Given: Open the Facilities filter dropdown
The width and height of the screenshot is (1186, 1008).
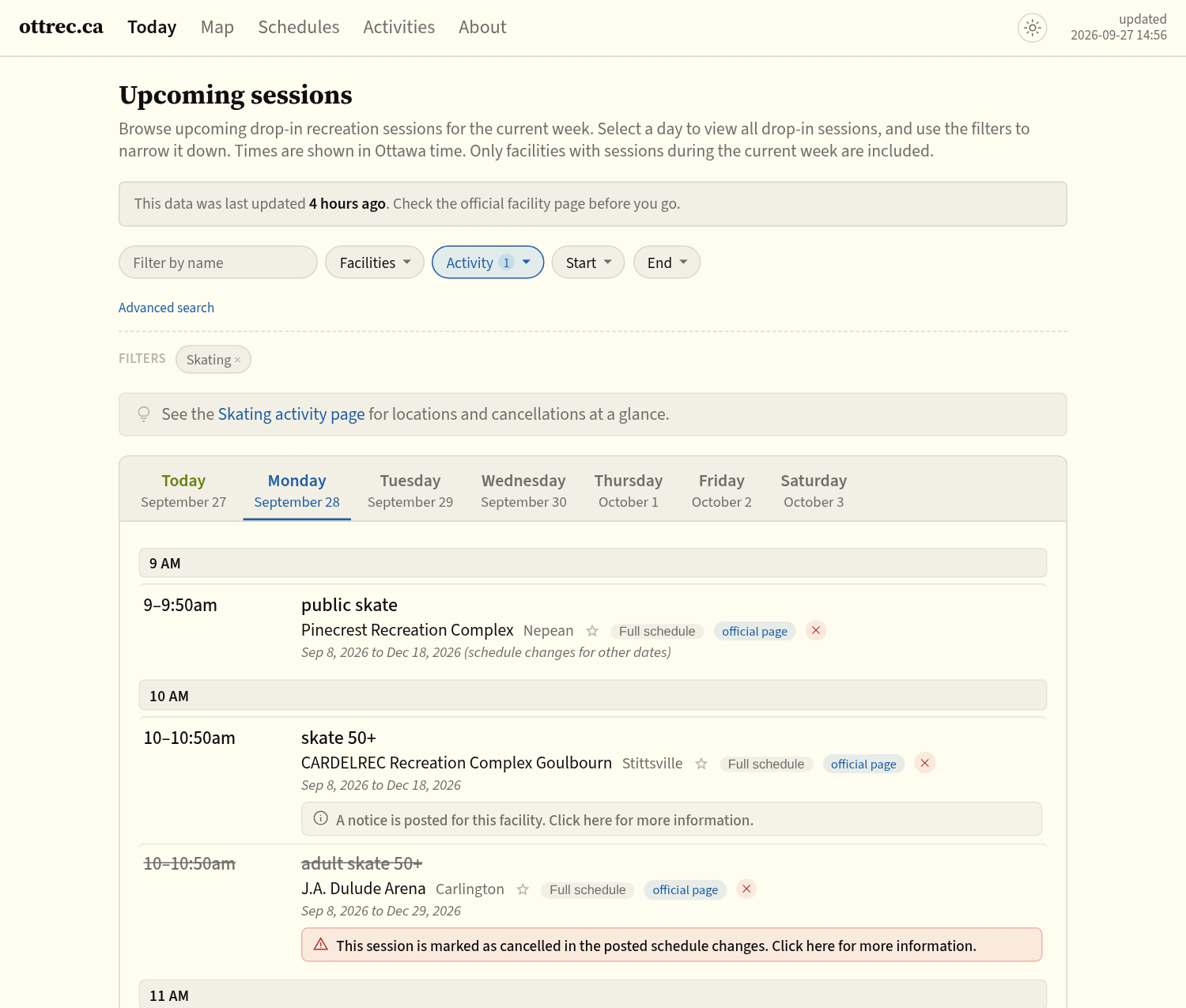Looking at the screenshot, I should [x=375, y=262].
